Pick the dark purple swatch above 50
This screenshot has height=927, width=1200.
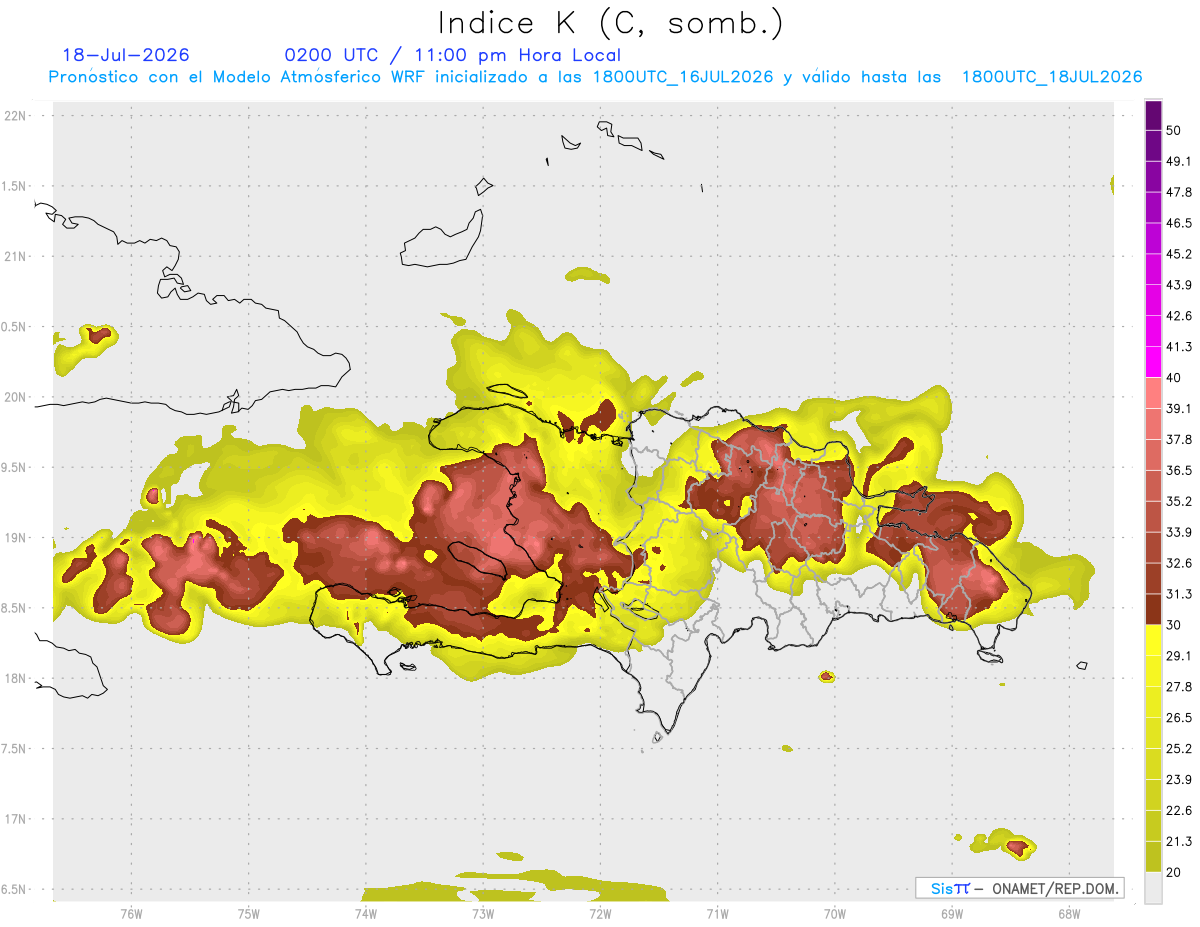pos(1153,115)
